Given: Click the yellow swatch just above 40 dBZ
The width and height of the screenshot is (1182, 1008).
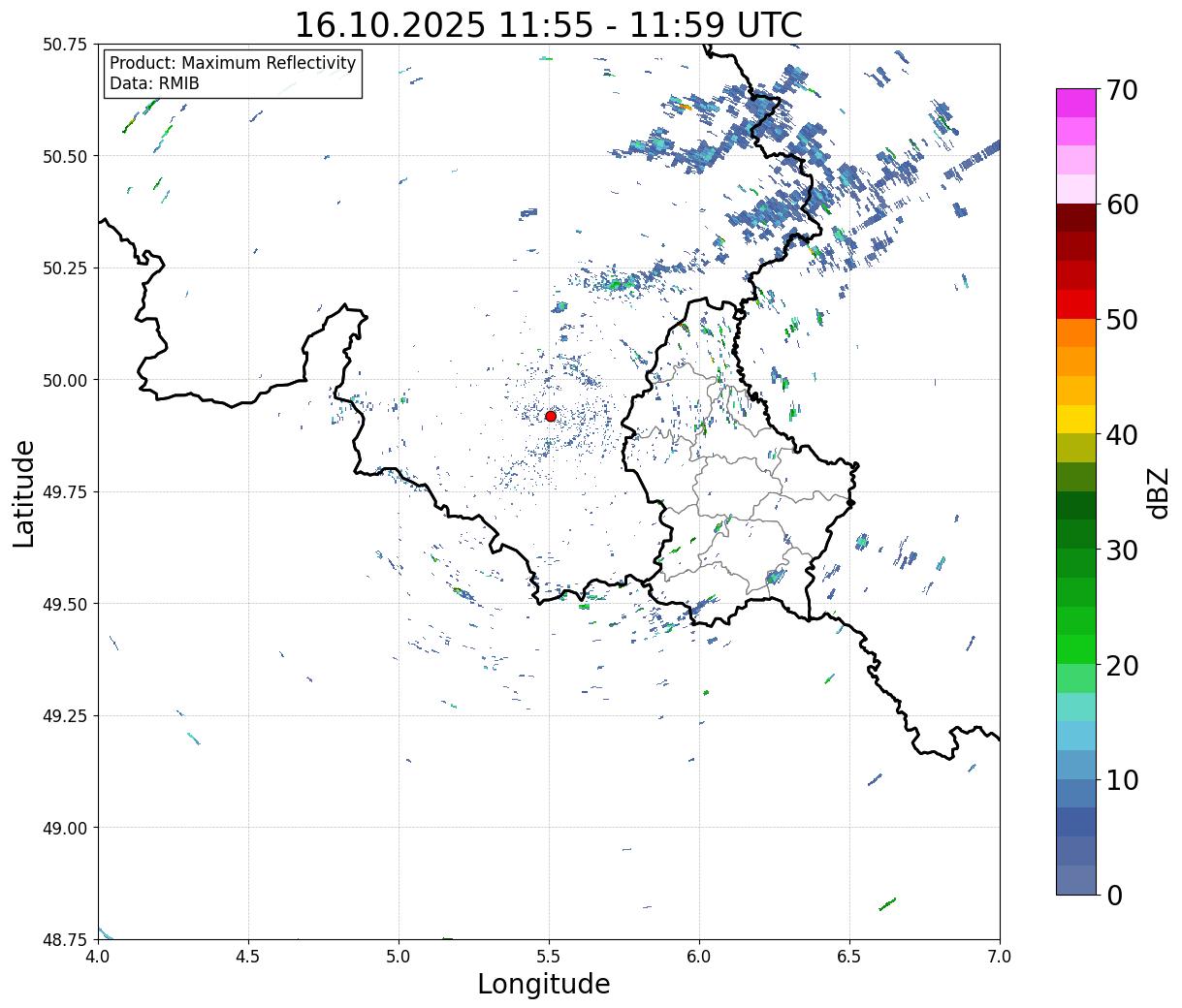Looking at the screenshot, I should [x=1076, y=420].
